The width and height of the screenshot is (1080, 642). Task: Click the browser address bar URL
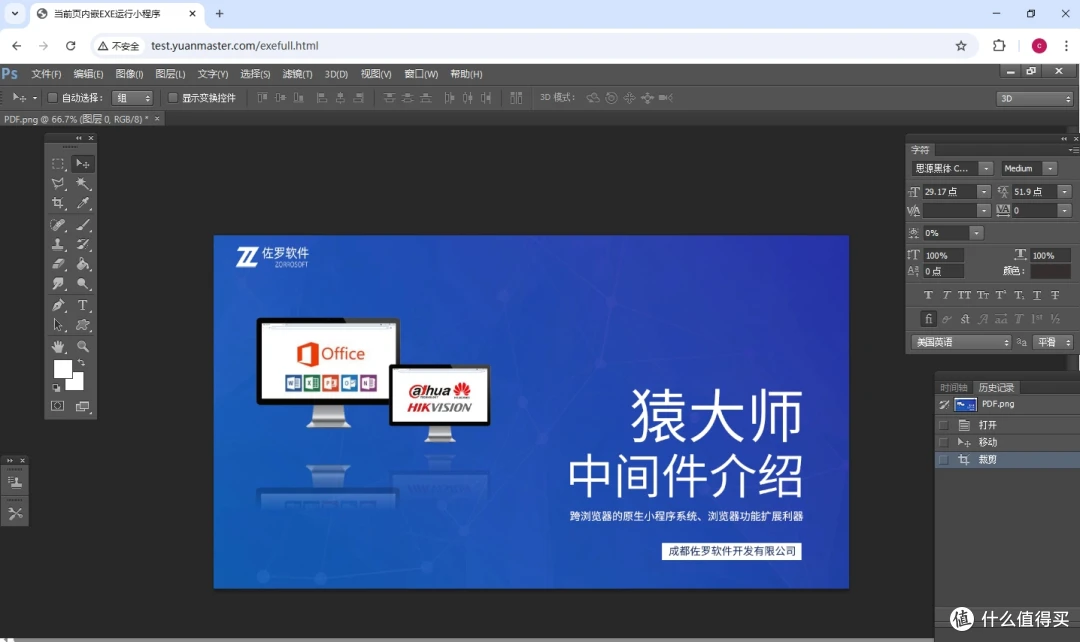pos(235,45)
